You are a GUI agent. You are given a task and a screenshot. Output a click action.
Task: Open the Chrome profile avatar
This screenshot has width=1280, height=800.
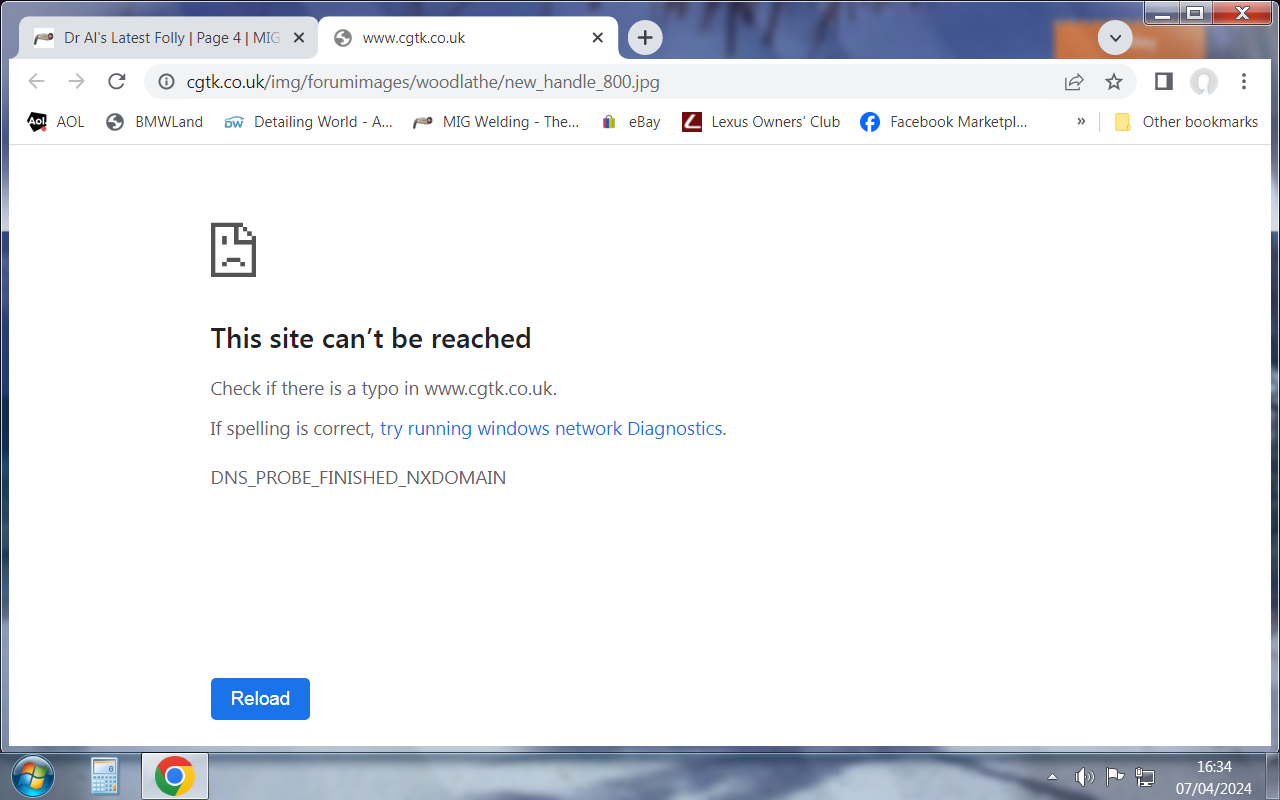pyautogui.click(x=1204, y=82)
